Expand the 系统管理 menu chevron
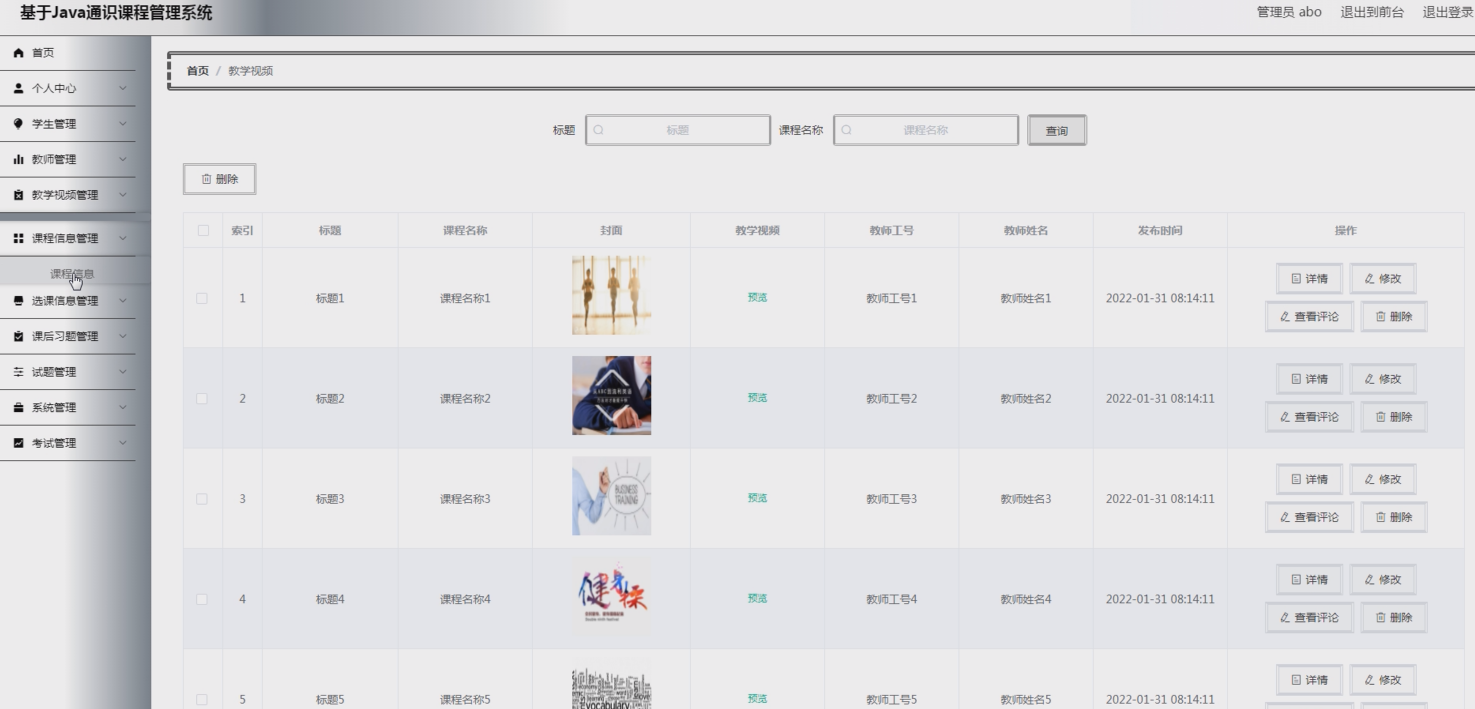Image resolution: width=1475 pixels, height=709 pixels. 123,407
